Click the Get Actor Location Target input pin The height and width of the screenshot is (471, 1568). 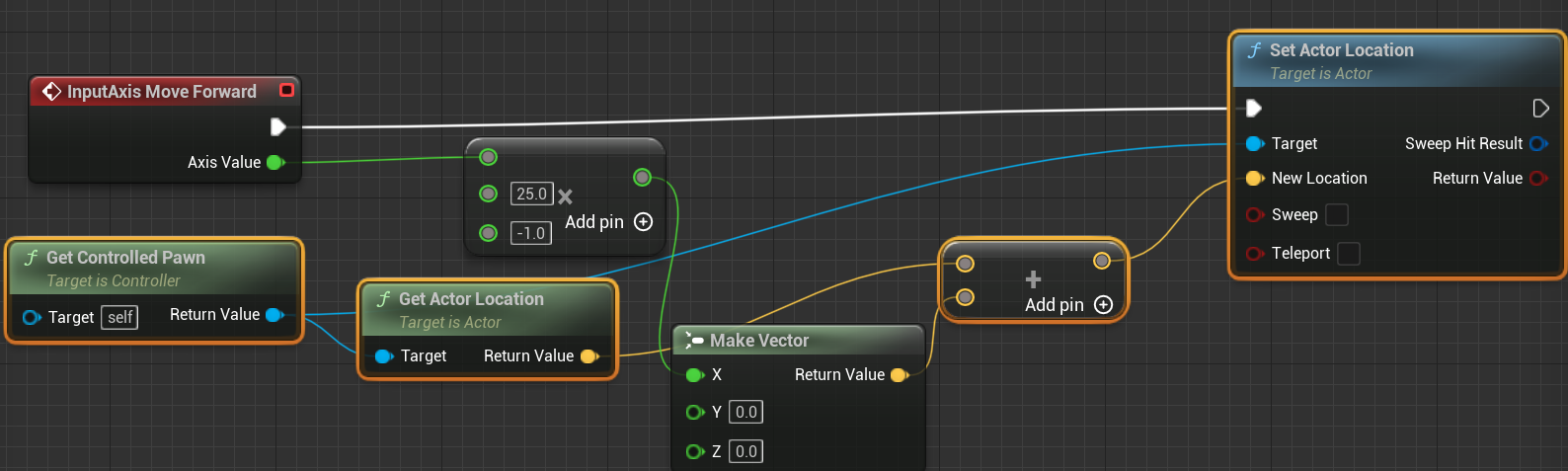[x=384, y=356]
